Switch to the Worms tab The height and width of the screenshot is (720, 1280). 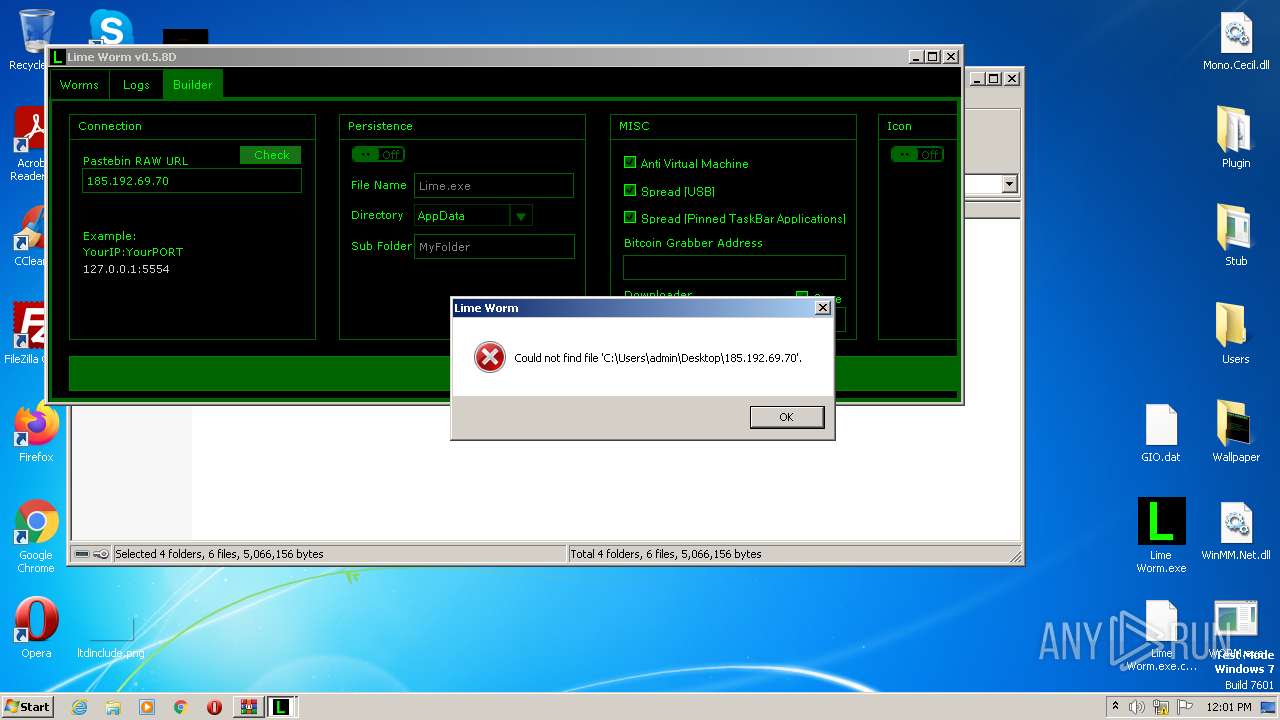pyautogui.click(x=79, y=85)
